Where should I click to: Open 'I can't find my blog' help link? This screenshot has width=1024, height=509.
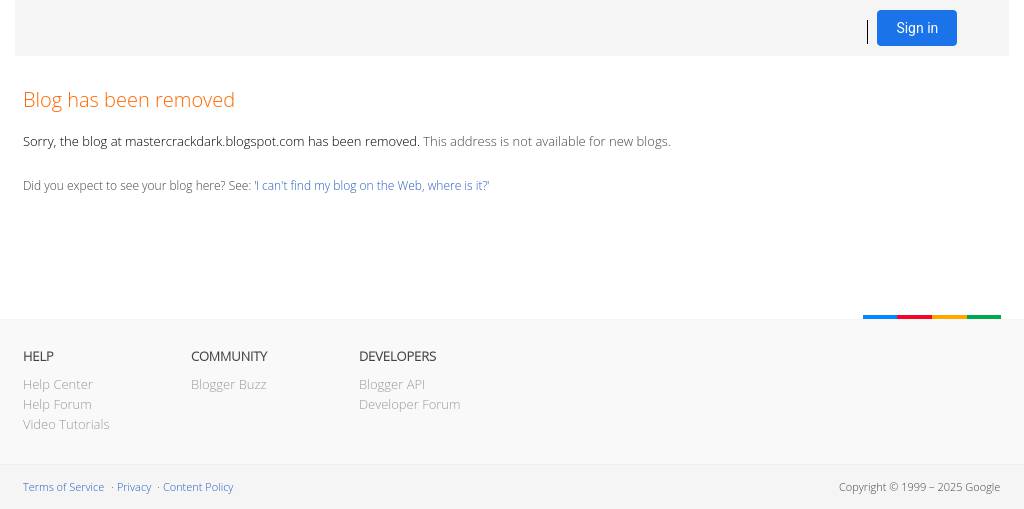click(372, 185)
